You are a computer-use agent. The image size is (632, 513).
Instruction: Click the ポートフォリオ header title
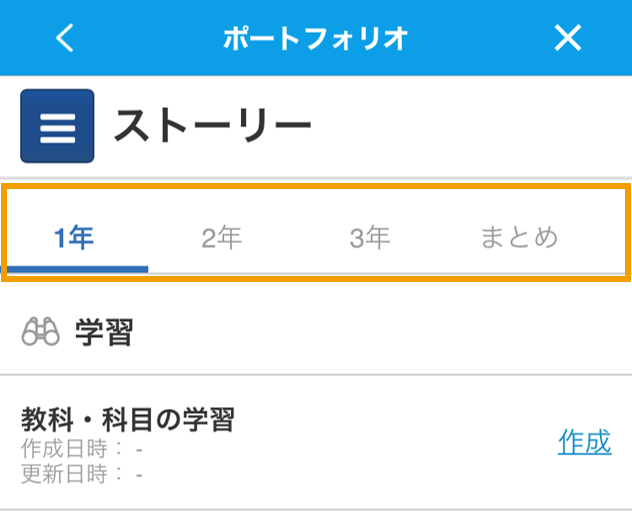point(316,38)
